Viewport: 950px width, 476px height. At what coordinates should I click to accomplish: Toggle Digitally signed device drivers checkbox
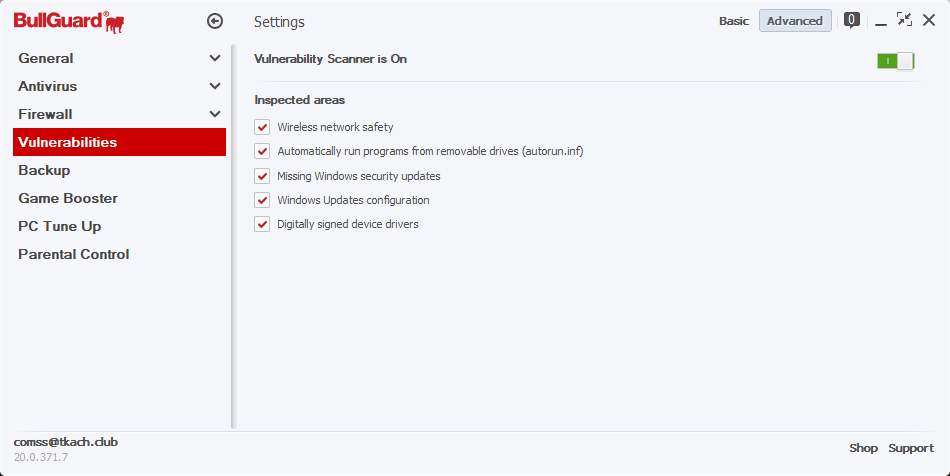(x=263, y=224)
